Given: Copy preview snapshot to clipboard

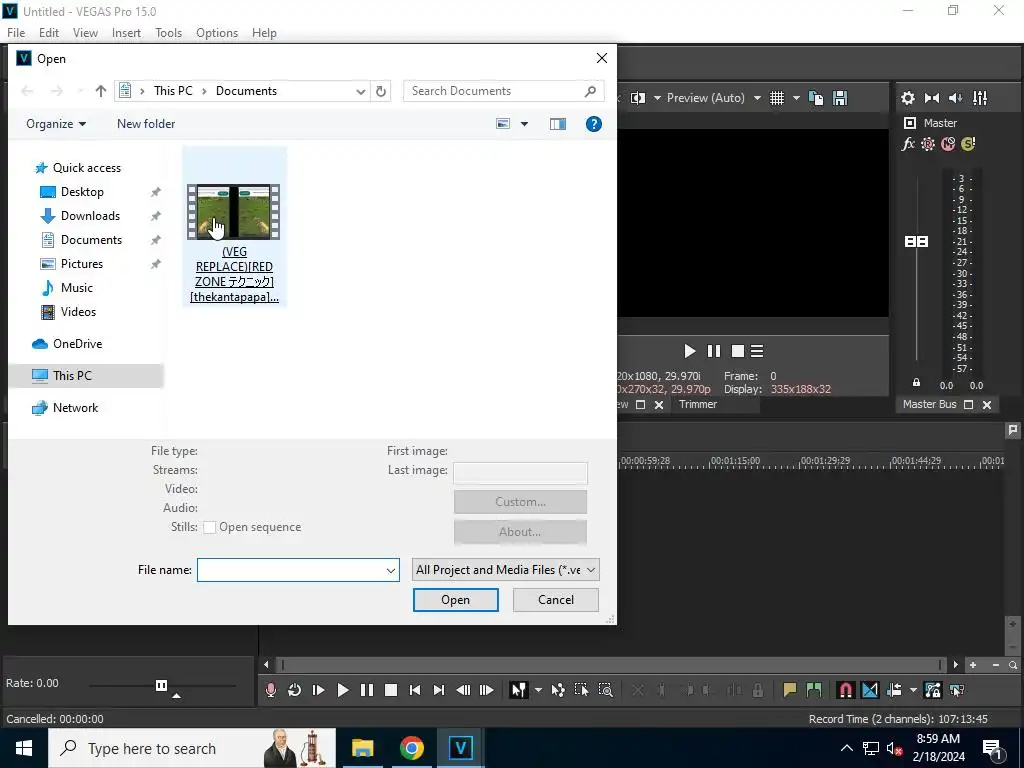Looking at the screenshot, I should pyautogui.click(x=816, y=98).
